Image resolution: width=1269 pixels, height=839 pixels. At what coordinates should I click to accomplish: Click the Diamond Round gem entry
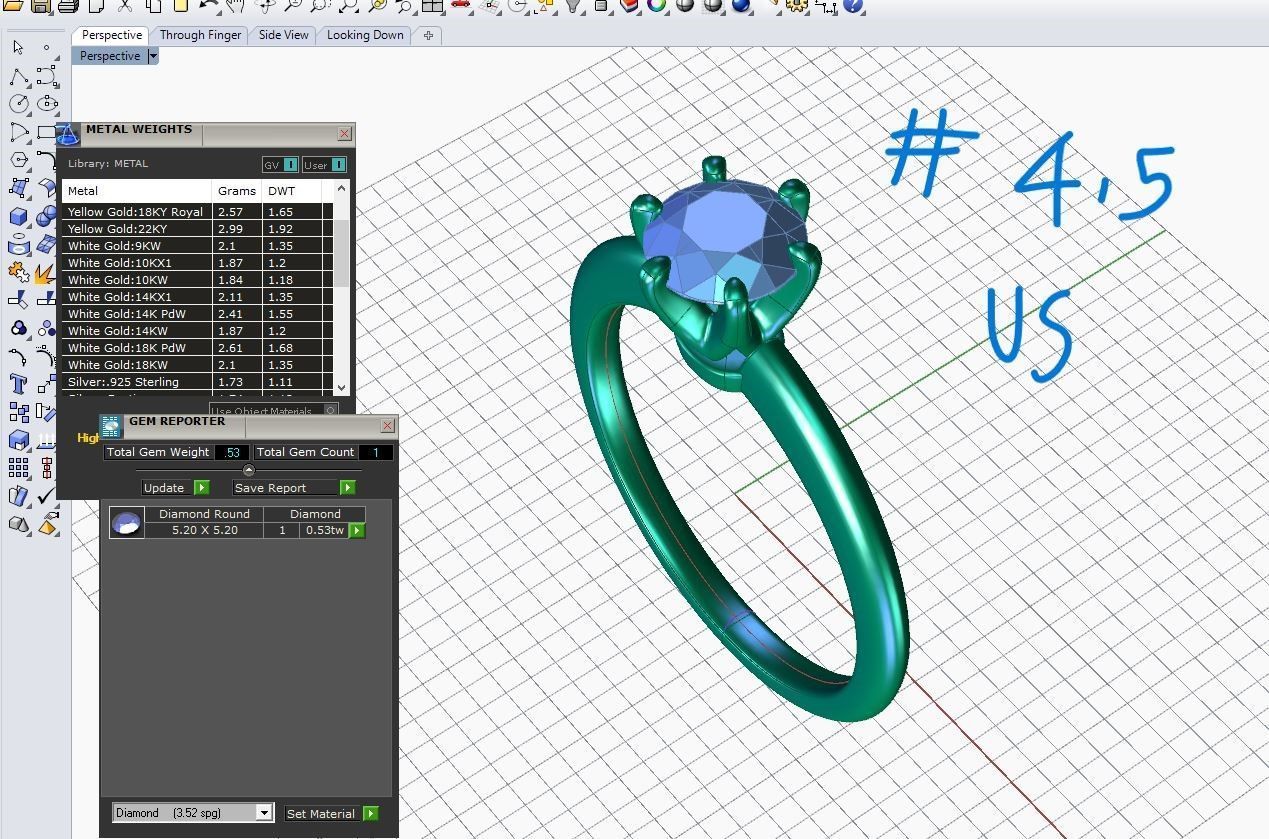(204, 514)
